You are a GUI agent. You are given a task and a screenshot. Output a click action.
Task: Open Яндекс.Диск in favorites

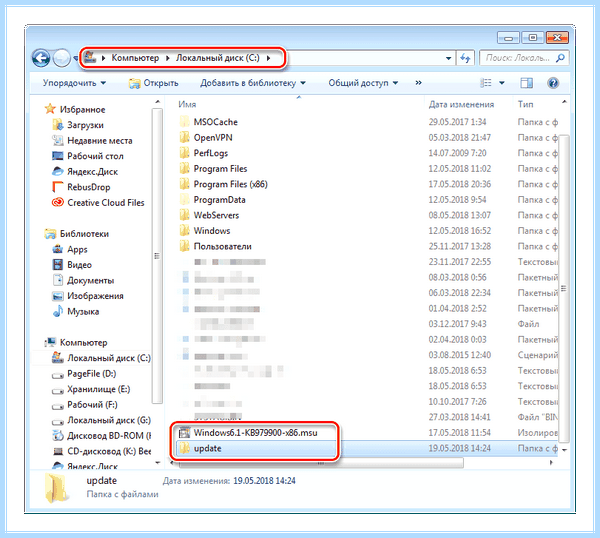[x=92, y=172]
